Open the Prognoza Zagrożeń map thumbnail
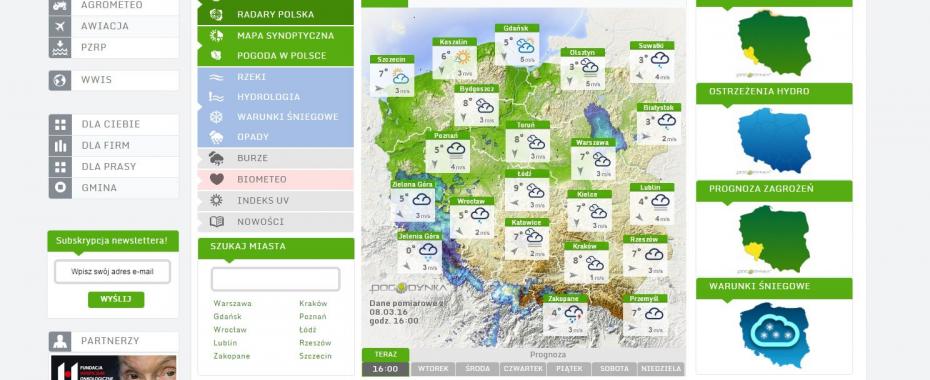The width and height of the screenshot is (930, 380). click(774, 238)
